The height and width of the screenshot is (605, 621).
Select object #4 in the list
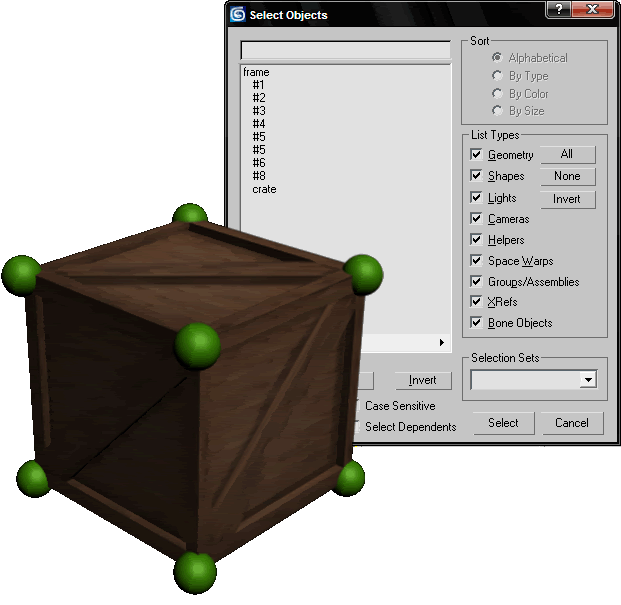click(259, 124)
